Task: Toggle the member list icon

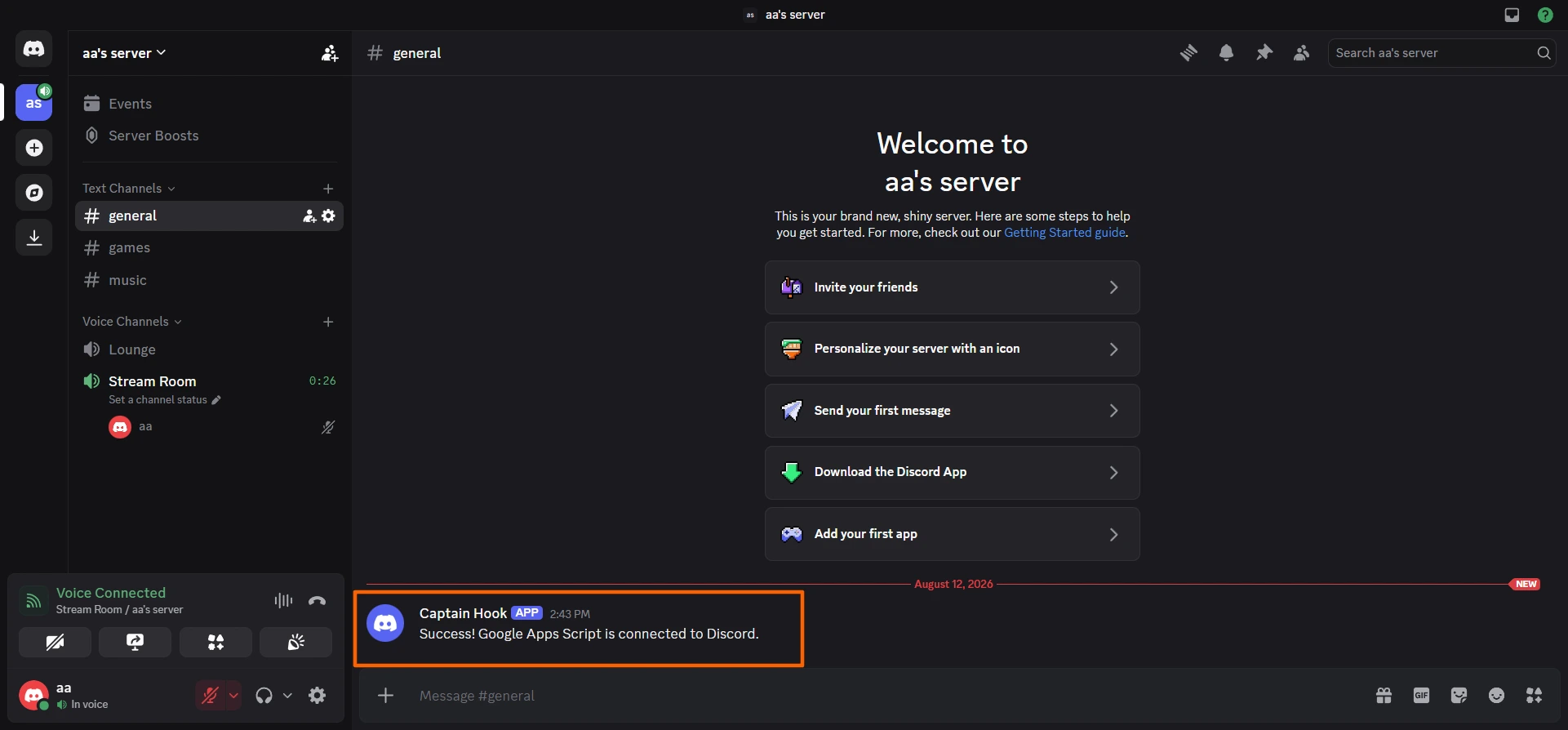Action: click(x=1302, y=53)
